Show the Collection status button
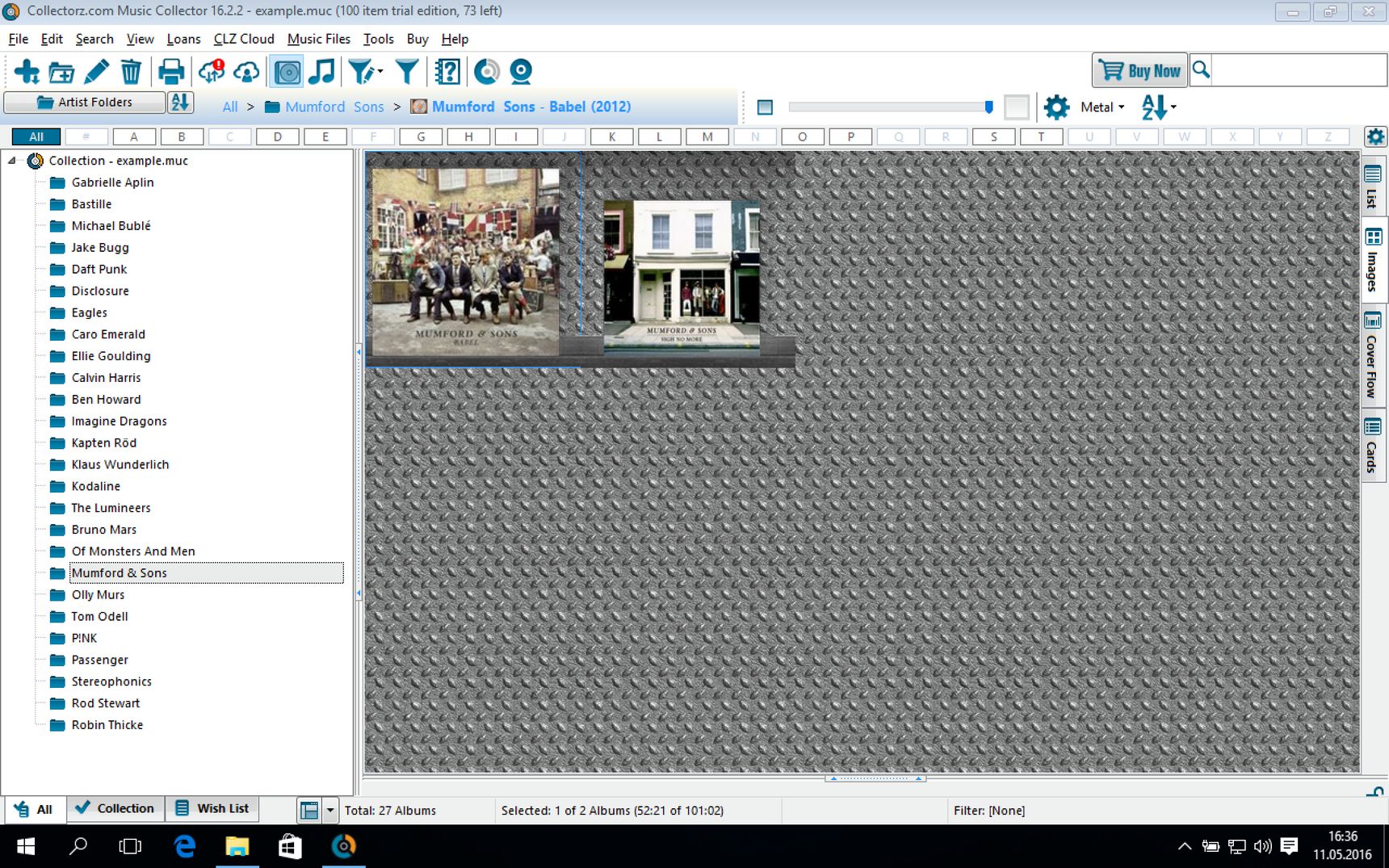Viewport: 1389px width, 868px height. [114, 808]
